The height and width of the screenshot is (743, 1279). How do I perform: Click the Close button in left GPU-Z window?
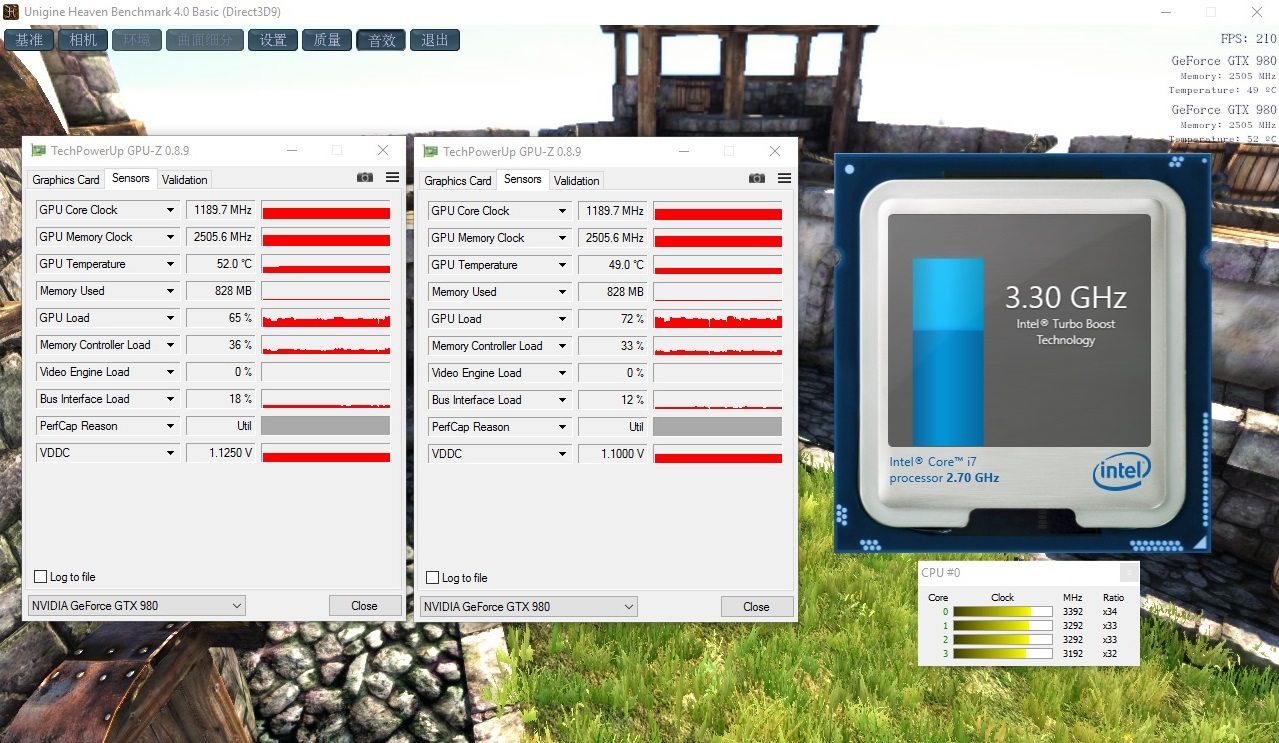(365, 605)
